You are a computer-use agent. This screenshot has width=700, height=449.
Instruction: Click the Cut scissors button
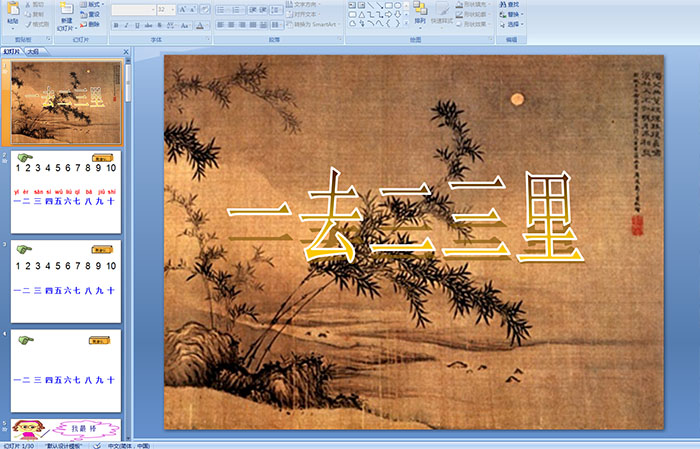click(35, 5)
